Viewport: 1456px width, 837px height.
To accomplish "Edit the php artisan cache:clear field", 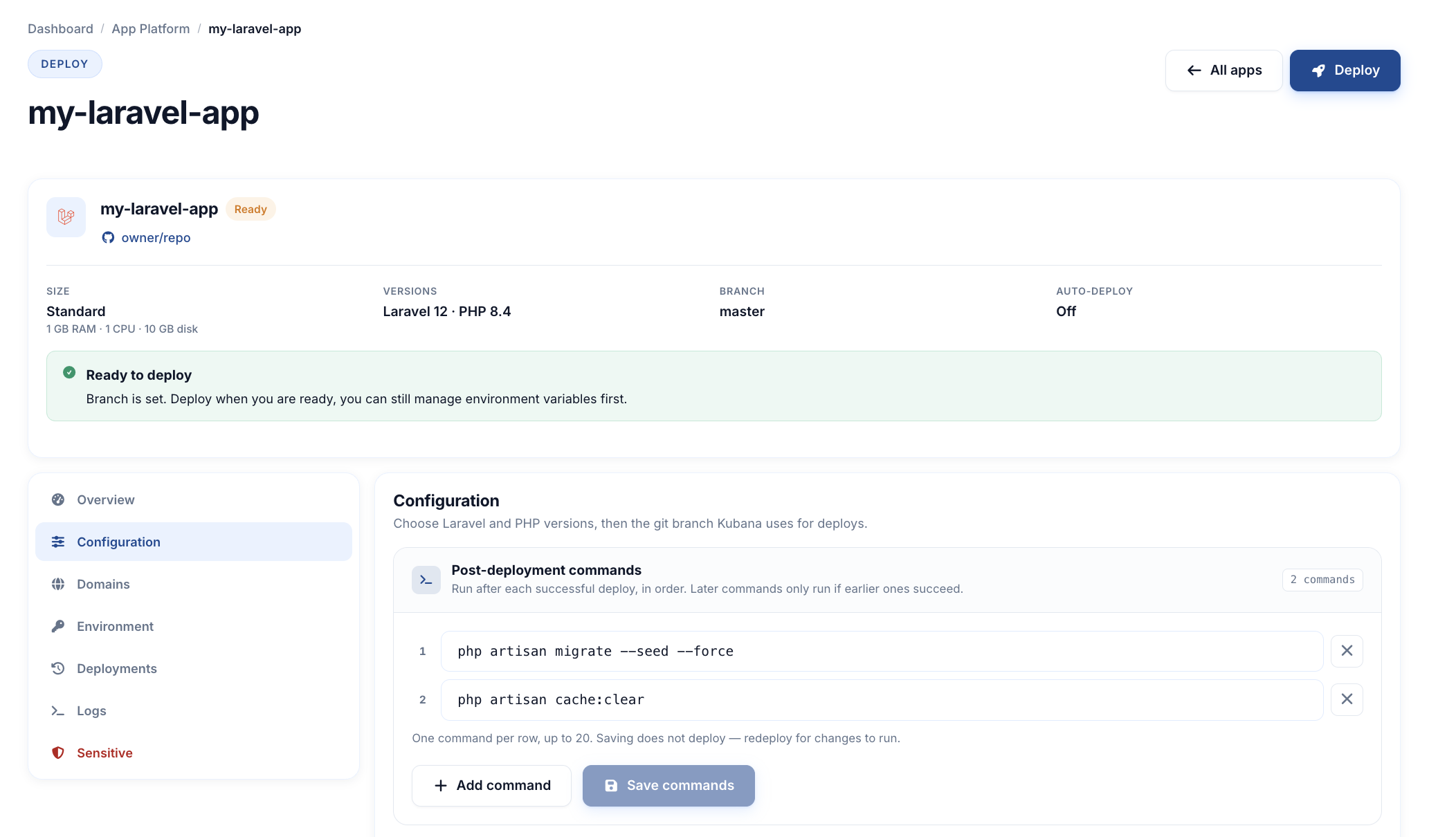I will click(882, 699).
